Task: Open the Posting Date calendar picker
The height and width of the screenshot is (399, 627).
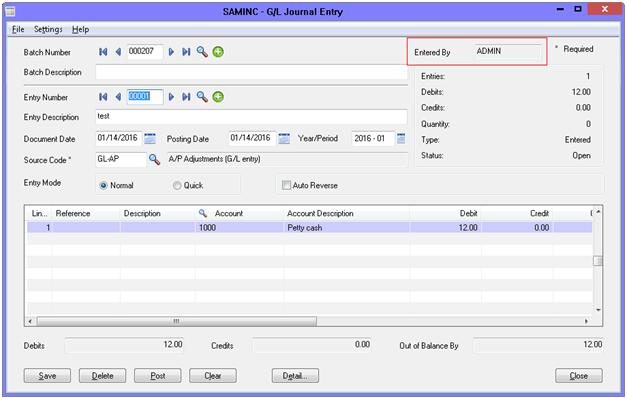Action: click(x=284, y=138)
